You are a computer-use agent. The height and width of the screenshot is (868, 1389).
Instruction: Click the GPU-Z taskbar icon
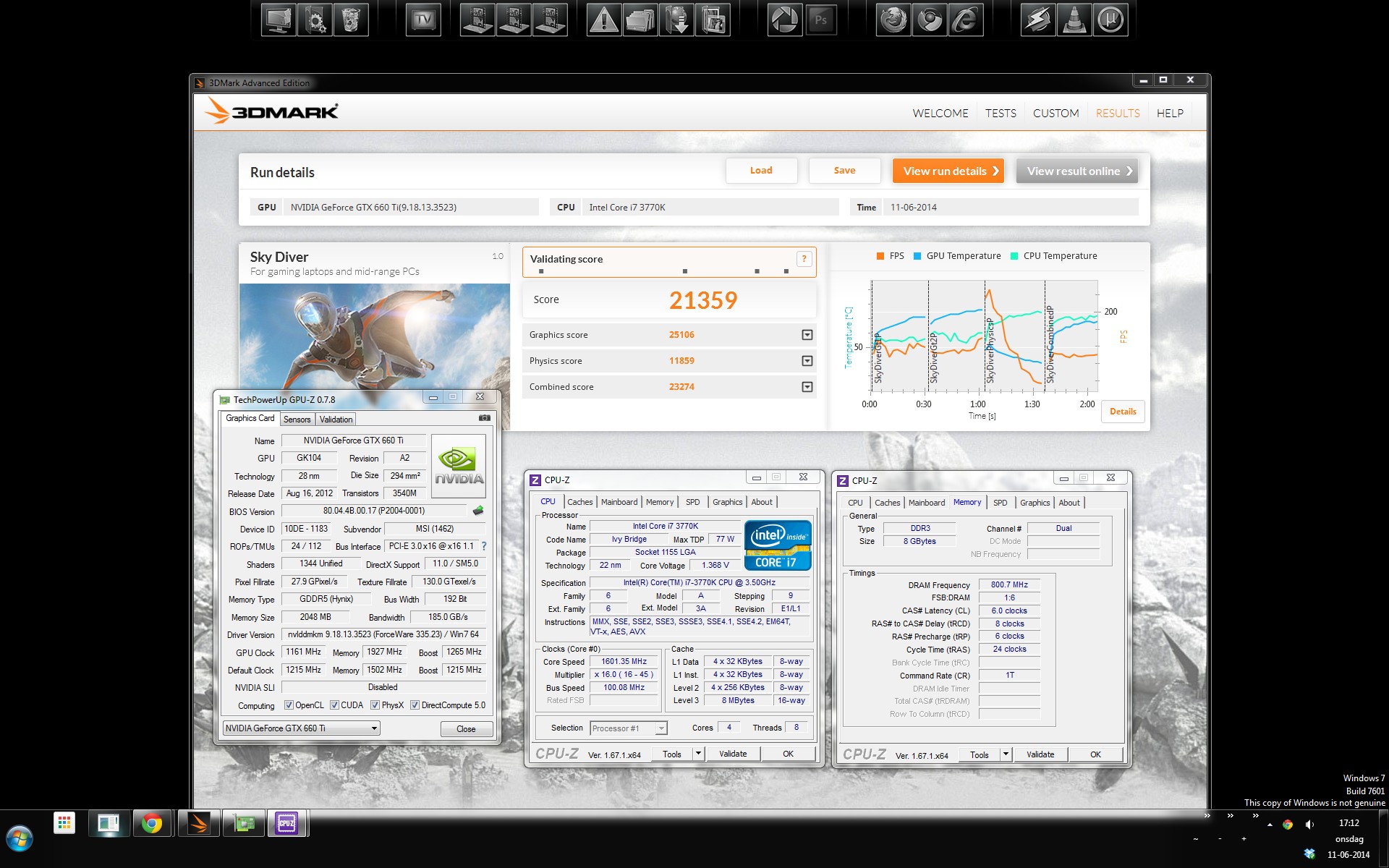(244, 823)
